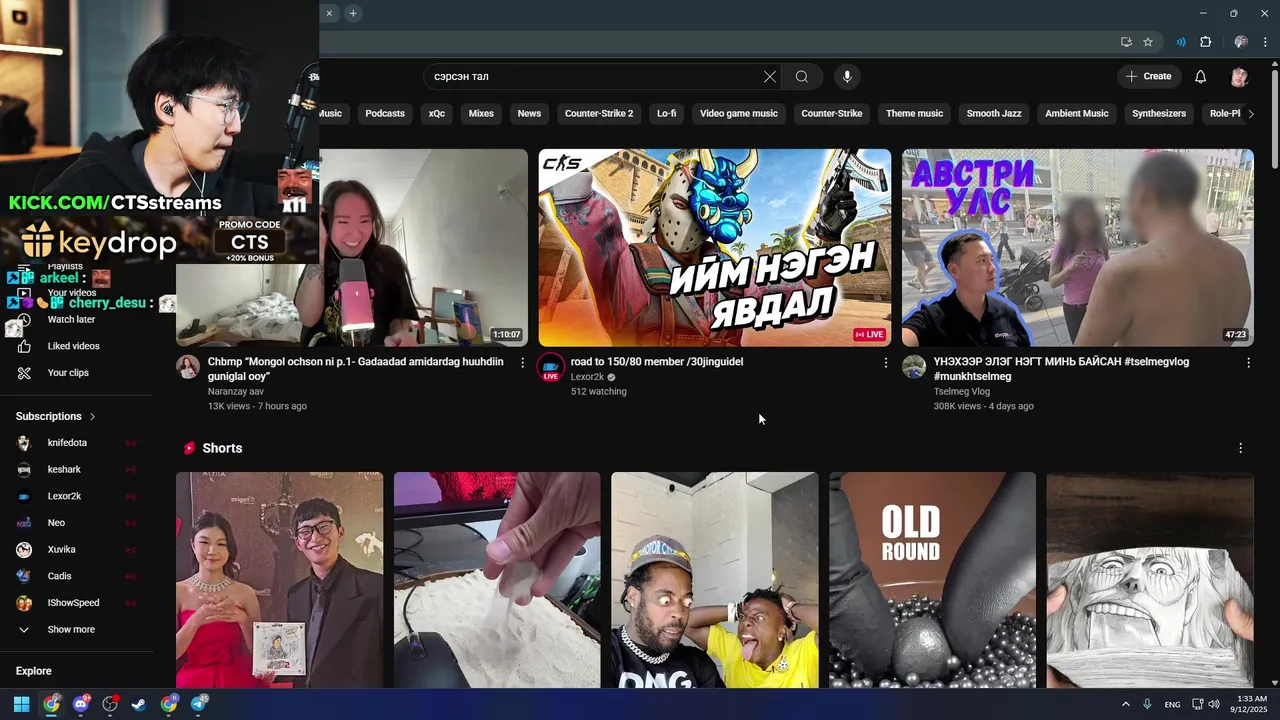This screenshot has width=1280, height=720.
Task: Open Liked videos in the sidebar
Action: [72, 346]
